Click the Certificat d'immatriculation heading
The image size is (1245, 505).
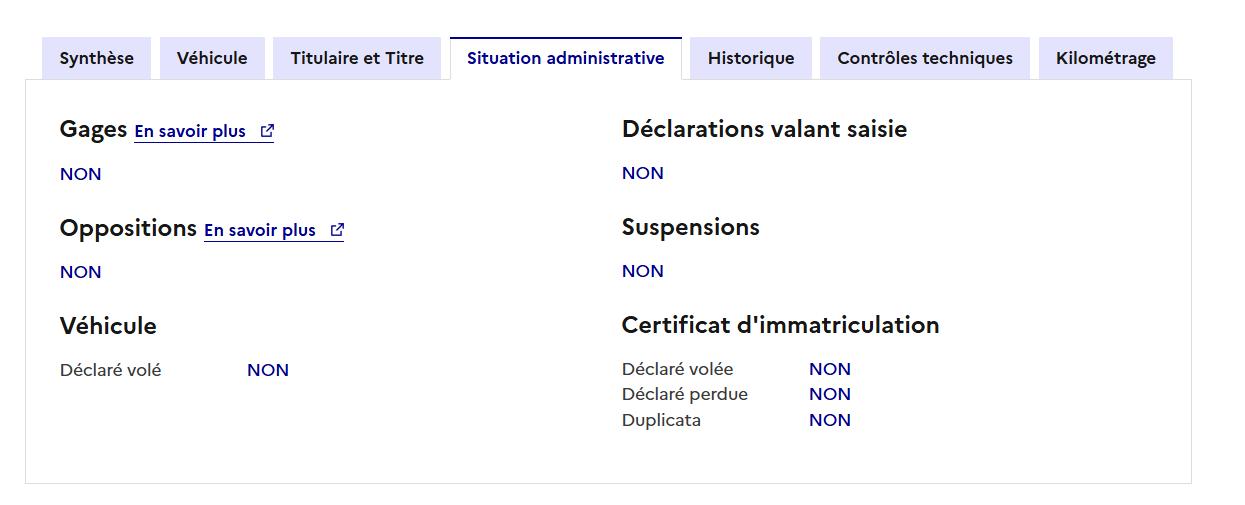click(780, 325)
